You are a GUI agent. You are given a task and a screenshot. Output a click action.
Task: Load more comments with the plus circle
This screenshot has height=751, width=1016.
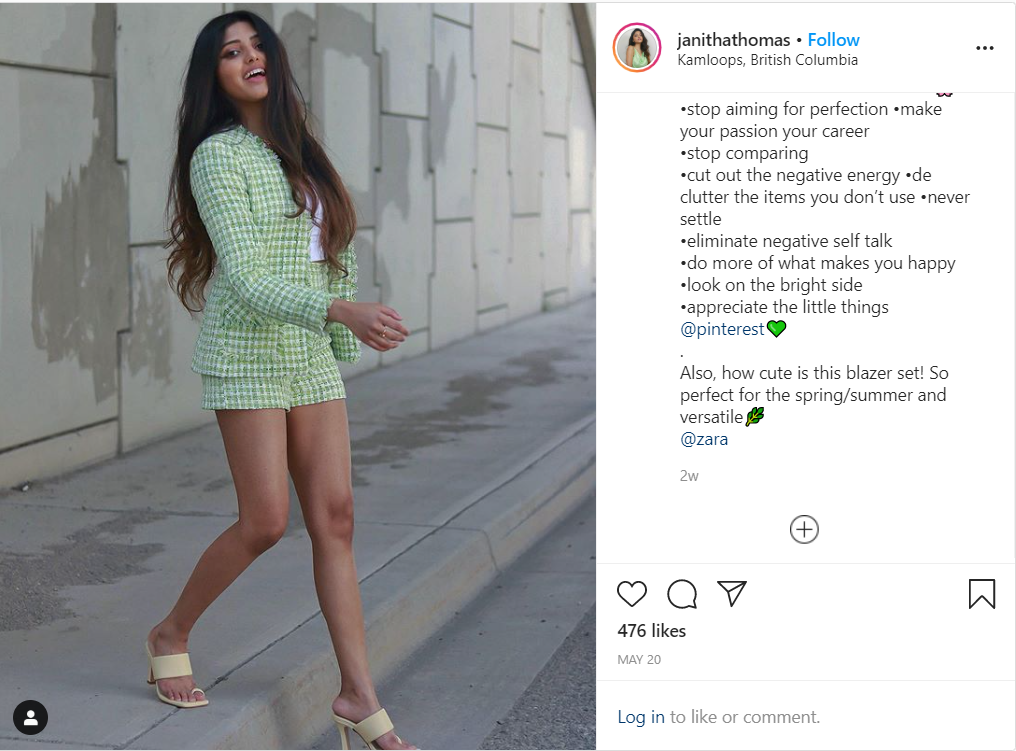[x=804, y=529]
